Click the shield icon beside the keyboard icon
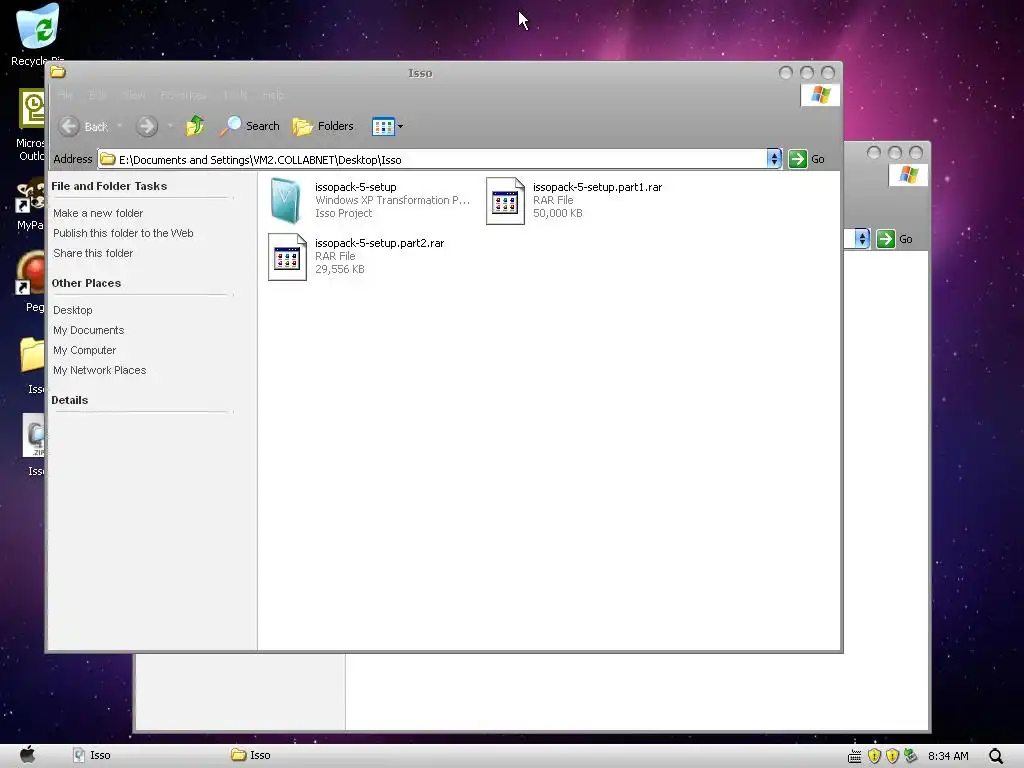Viewport: 1024px width, 768px height. pyautogui.click(x=874, y=756)
